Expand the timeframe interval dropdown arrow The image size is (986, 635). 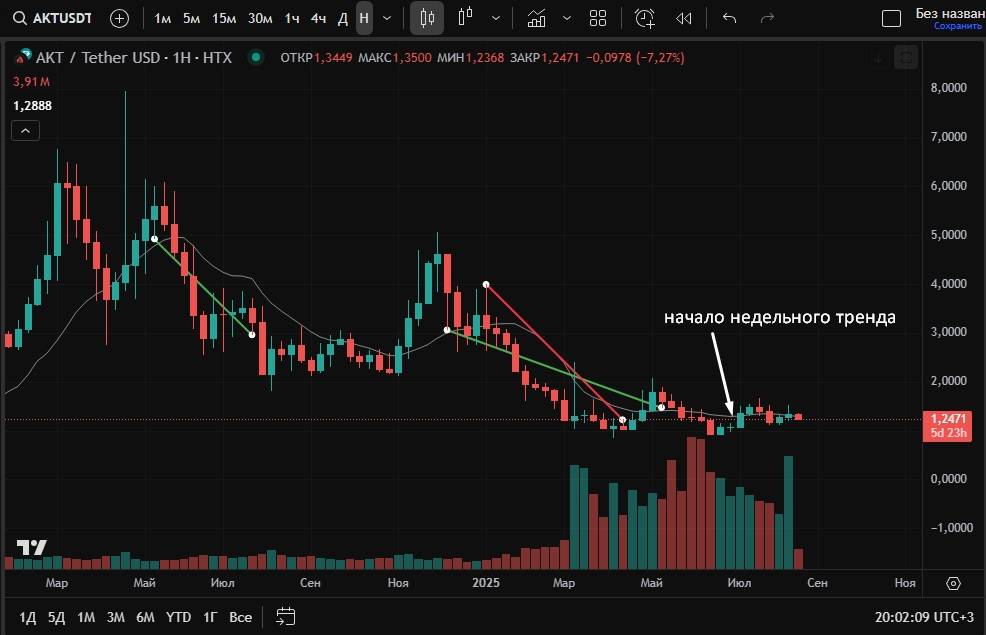click(x=387, y=18)
